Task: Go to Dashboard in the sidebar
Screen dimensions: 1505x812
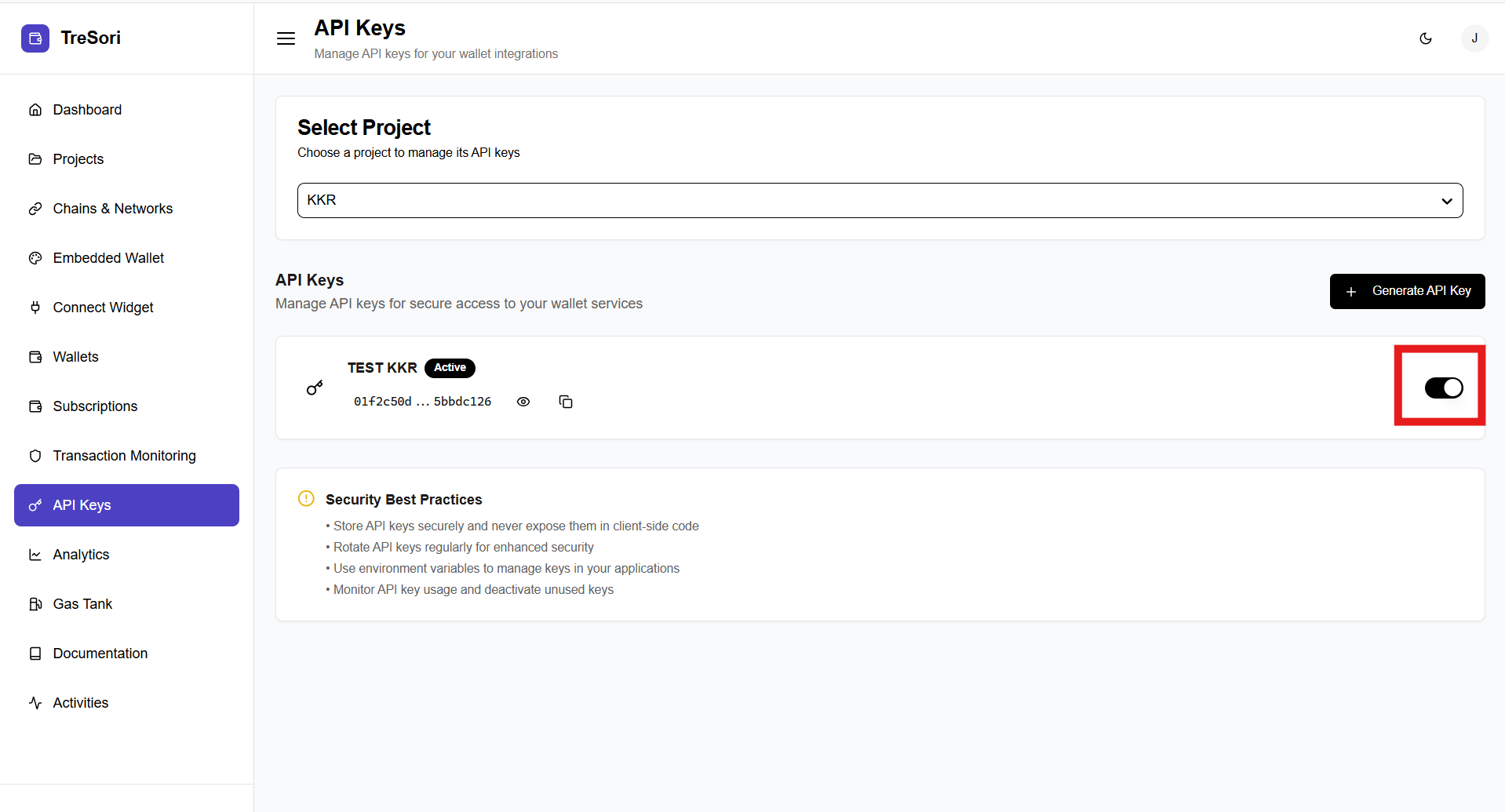Action: 87,110
